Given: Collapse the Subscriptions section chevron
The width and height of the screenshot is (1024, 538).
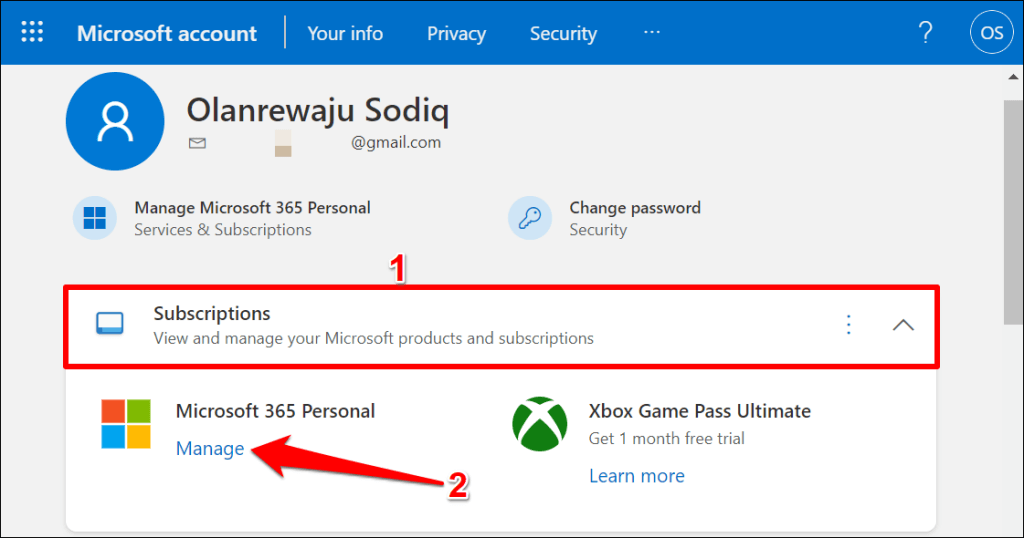Looking at the screenshot, I should click(902, 325).
